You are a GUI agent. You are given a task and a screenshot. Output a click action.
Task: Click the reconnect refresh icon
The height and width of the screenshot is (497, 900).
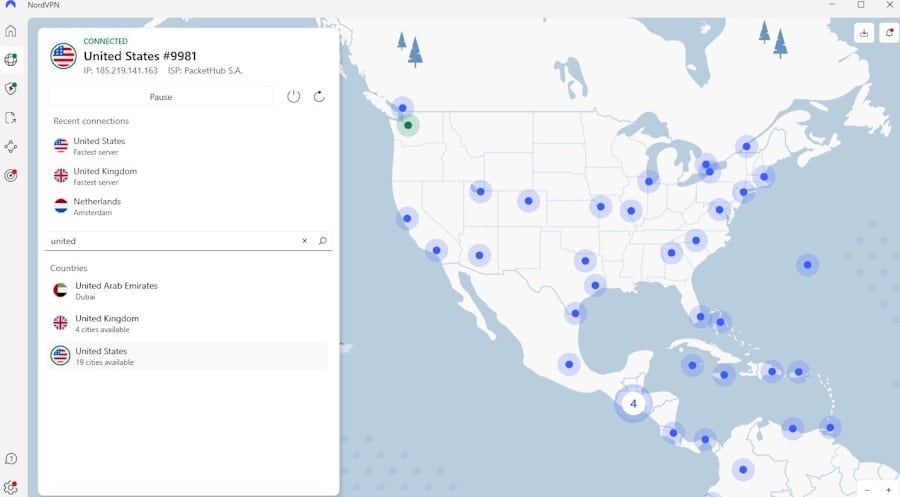coord(319,96)
